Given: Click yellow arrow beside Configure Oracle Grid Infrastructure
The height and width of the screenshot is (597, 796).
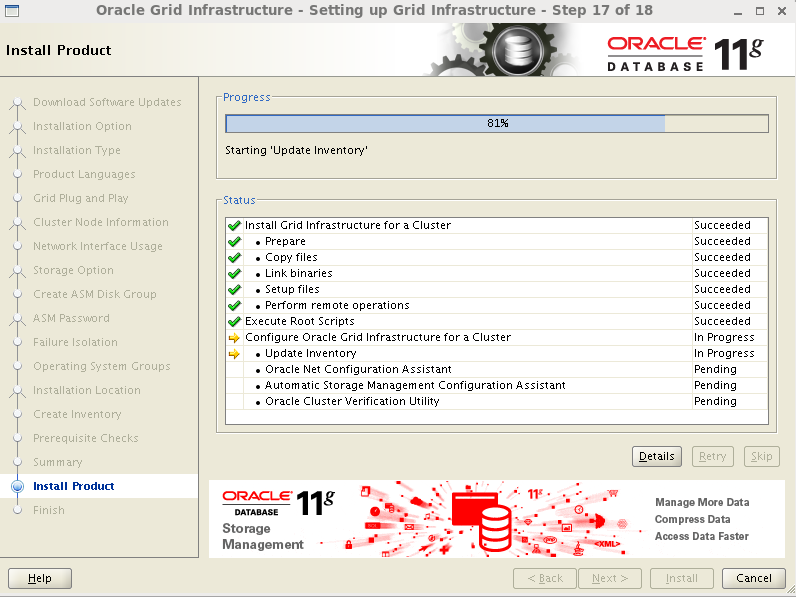Looking at the screenshot, I should (234, 338).
